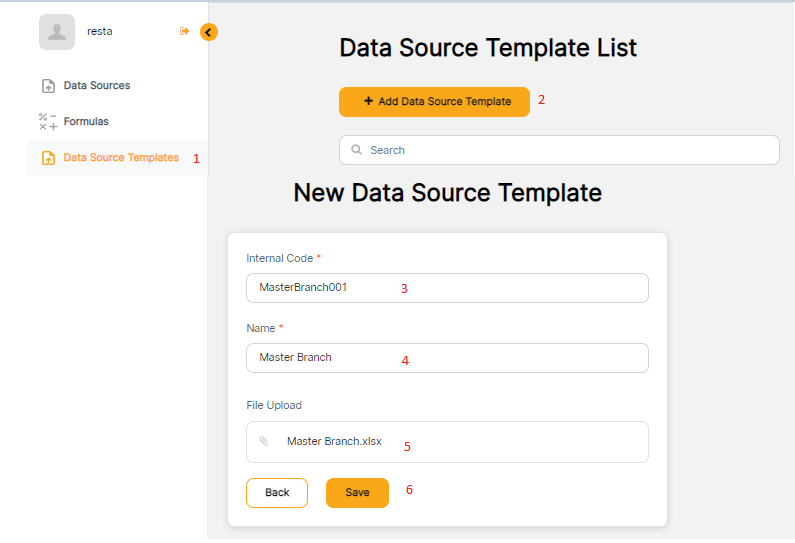The height and width of the screenshot is (543, 795).
Task: Click the orange logout icon
Action: coord(184,32)
